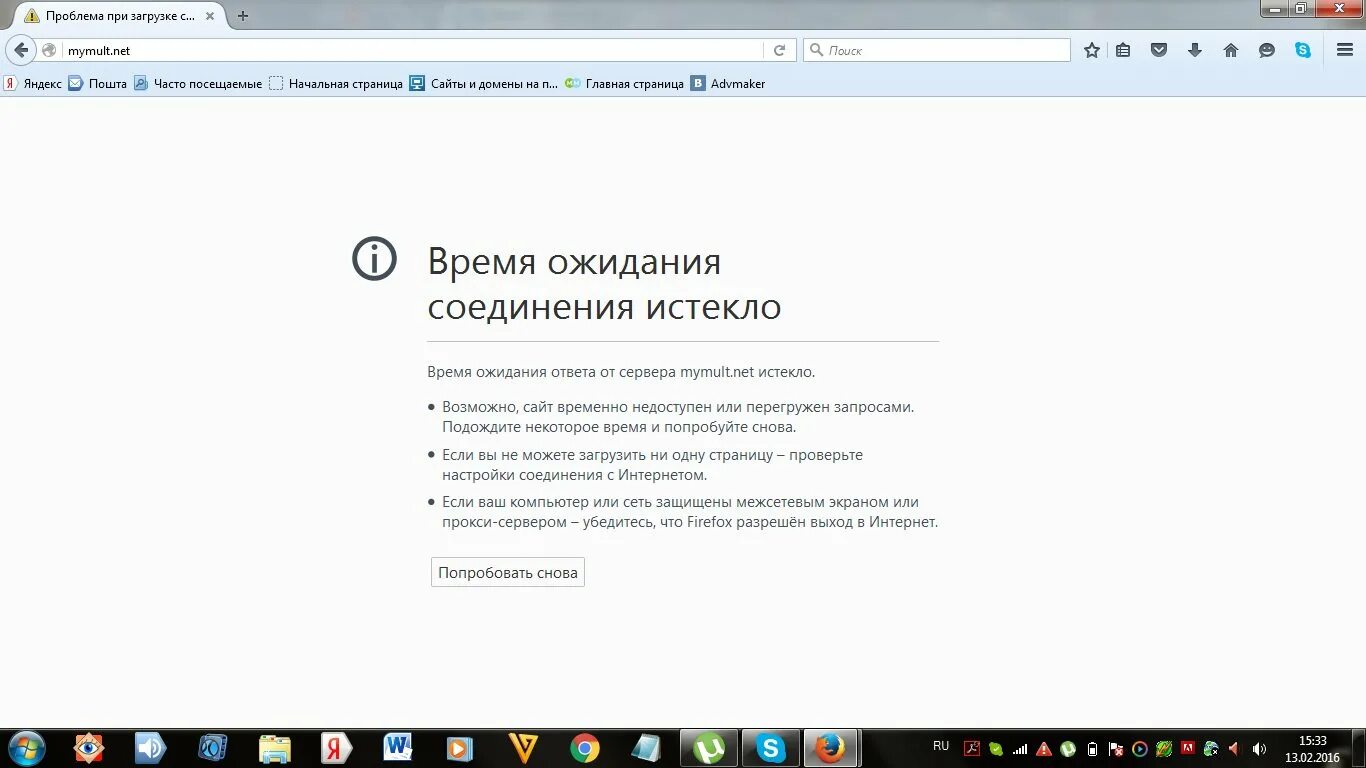Screen dimensions: 1366x768
Task: Launch Yandex browser from taskbar
Action: tap(336, 748)
